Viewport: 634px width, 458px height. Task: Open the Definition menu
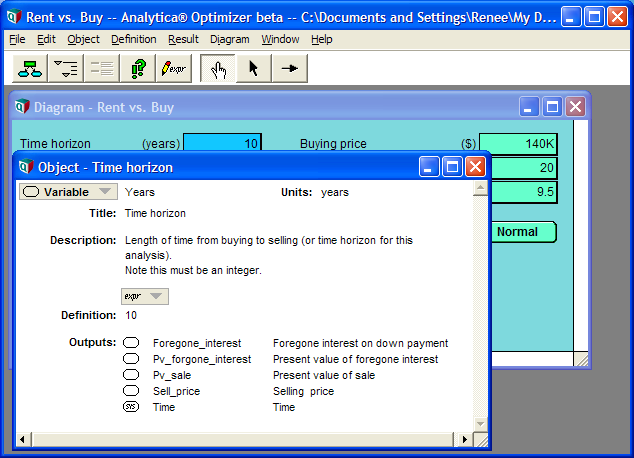pyautogui.click(x=133, y=39)
